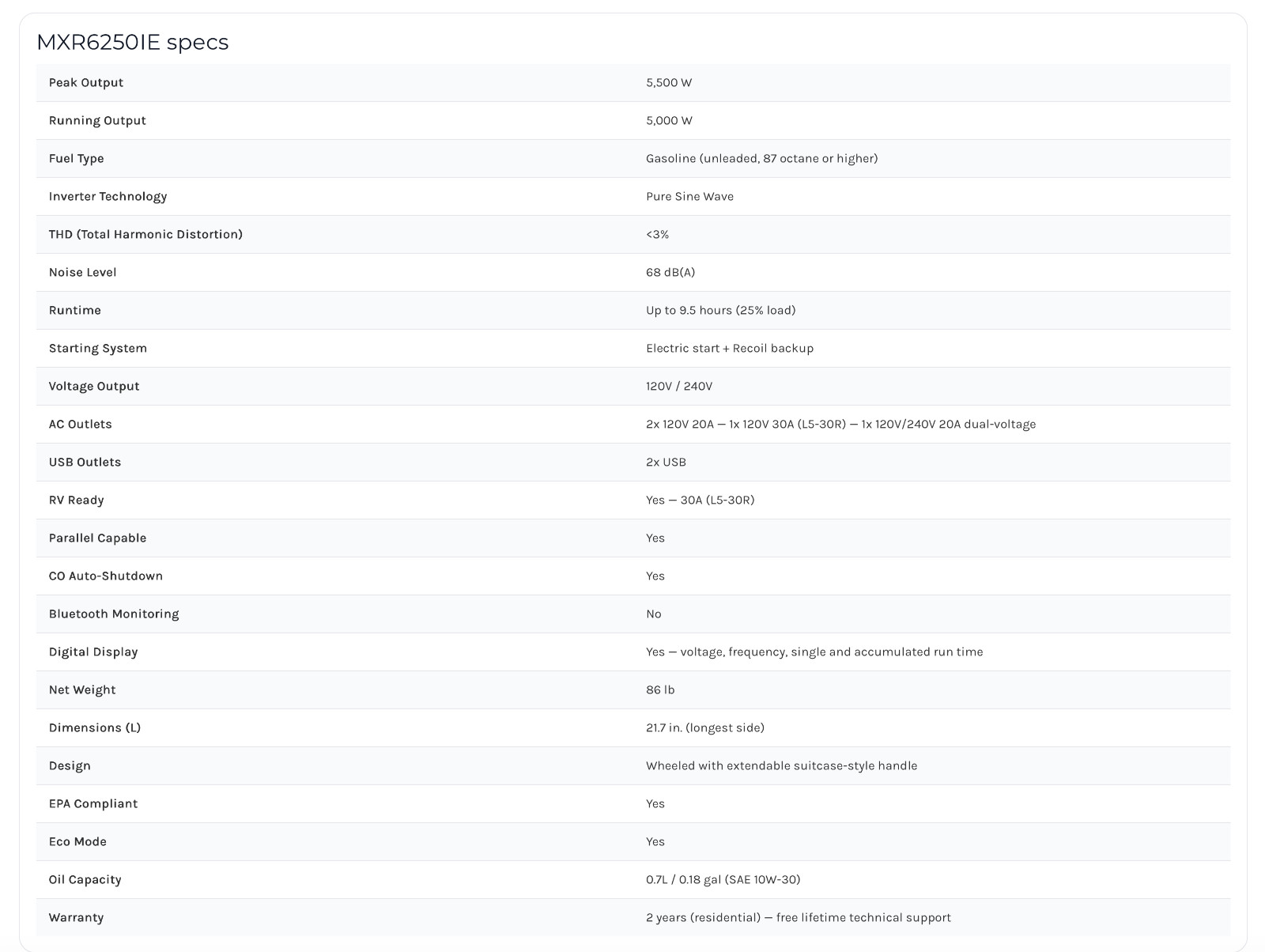Select the Fuel Type row label

pyautogui.click(x=76, y=158)
